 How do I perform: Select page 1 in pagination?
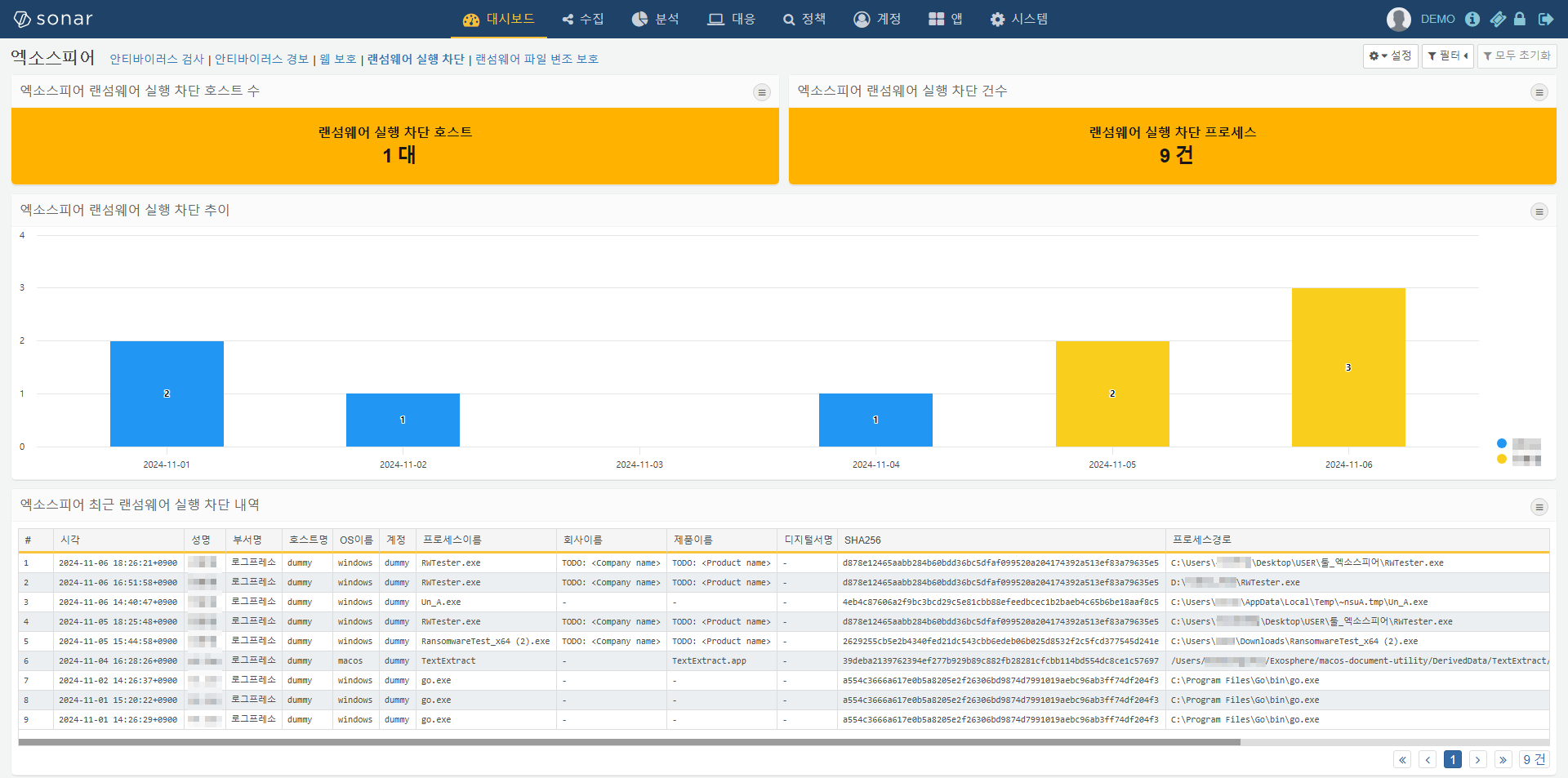[1453, 760]
